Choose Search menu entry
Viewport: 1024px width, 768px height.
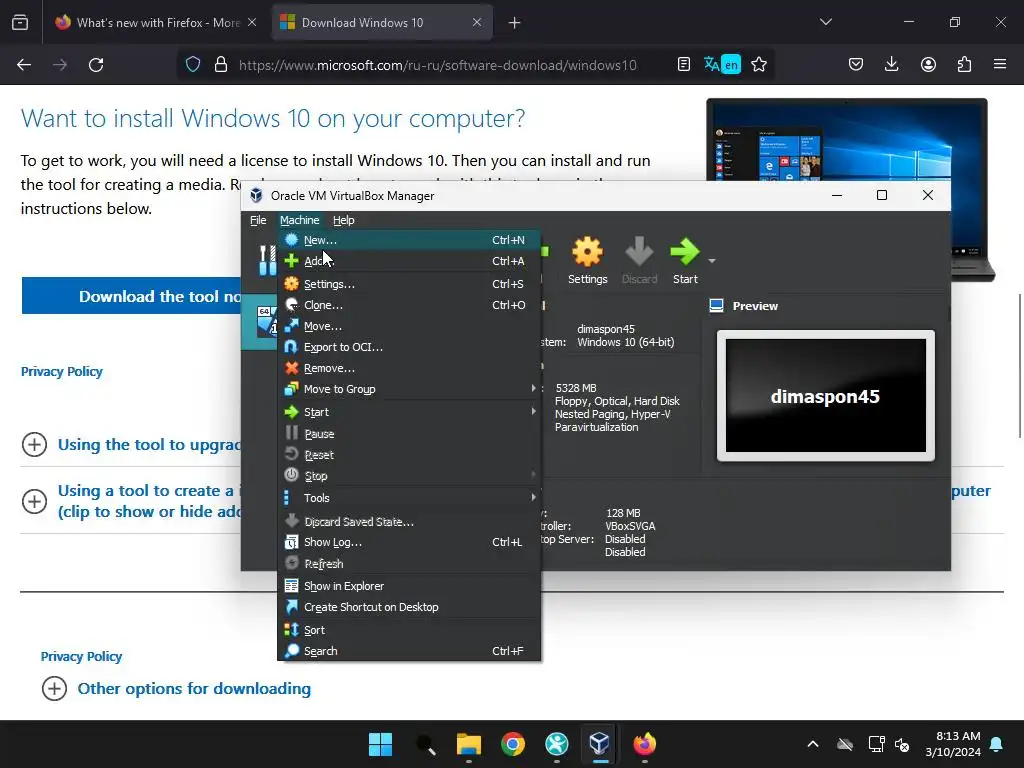[409, 651]
